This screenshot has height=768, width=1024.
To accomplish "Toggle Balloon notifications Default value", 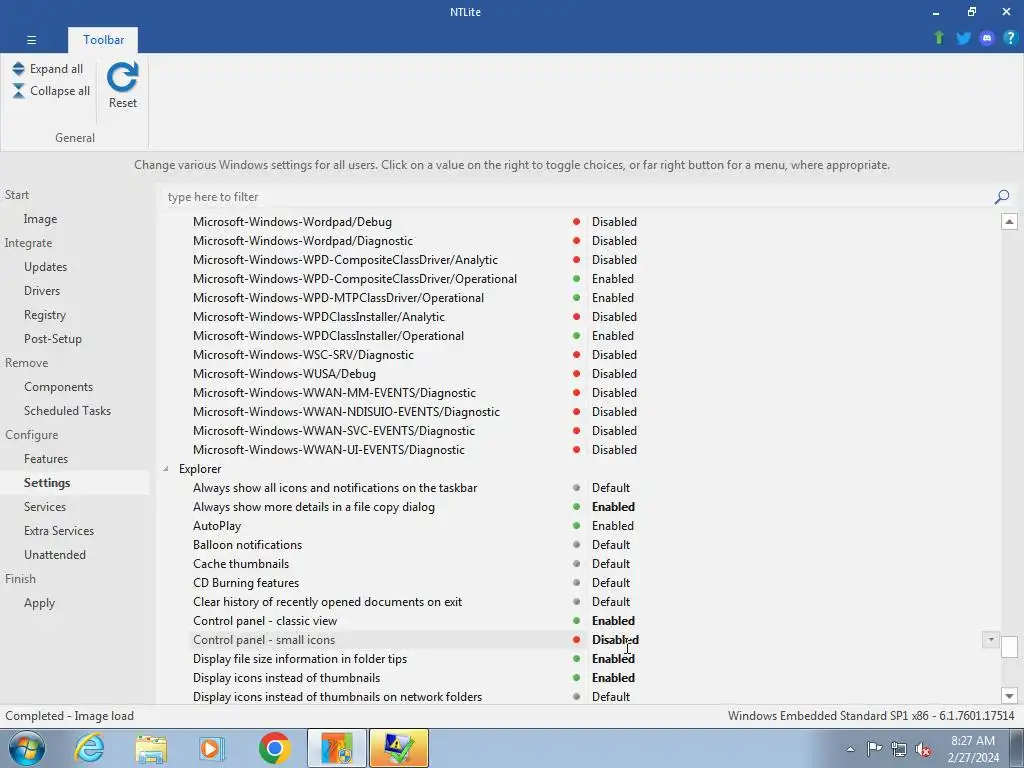I will (x=611, y=545).
